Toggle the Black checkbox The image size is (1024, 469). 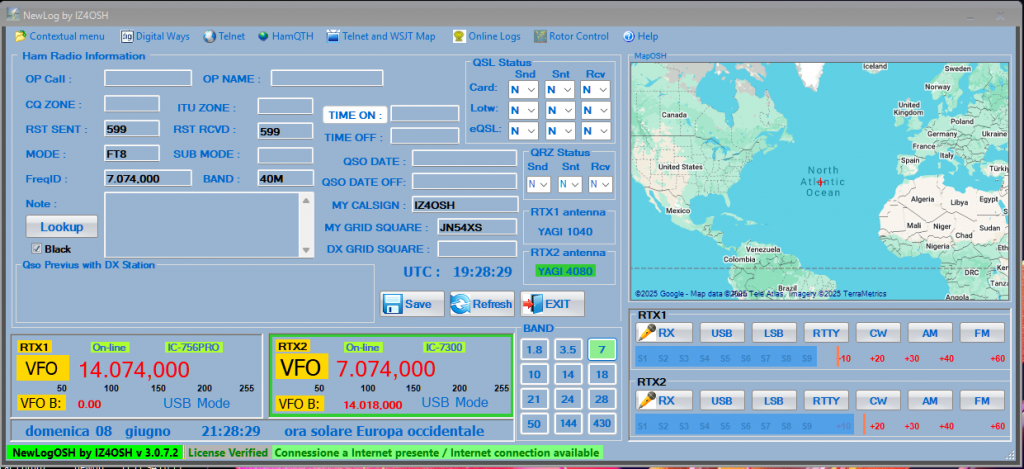(x=37, y=248)
